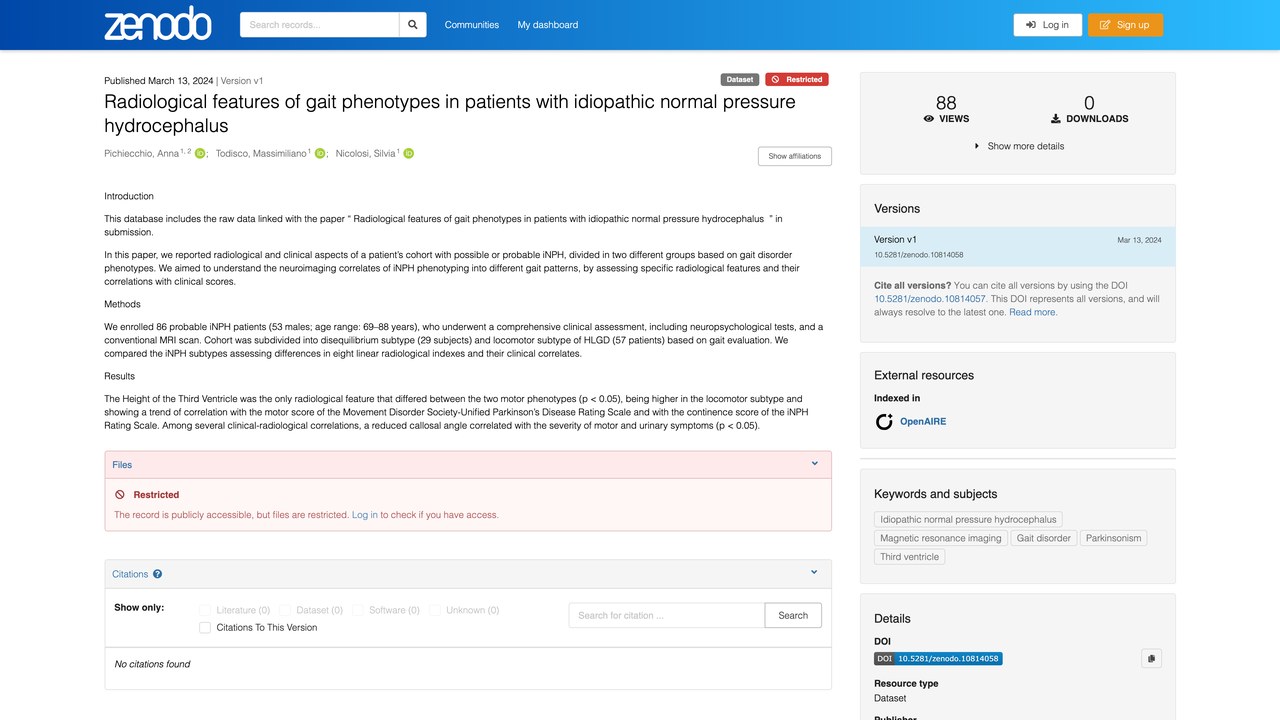Open Nicolosi Silvia's ORCID icon
Screen dimensions: 1280x720
409,154
